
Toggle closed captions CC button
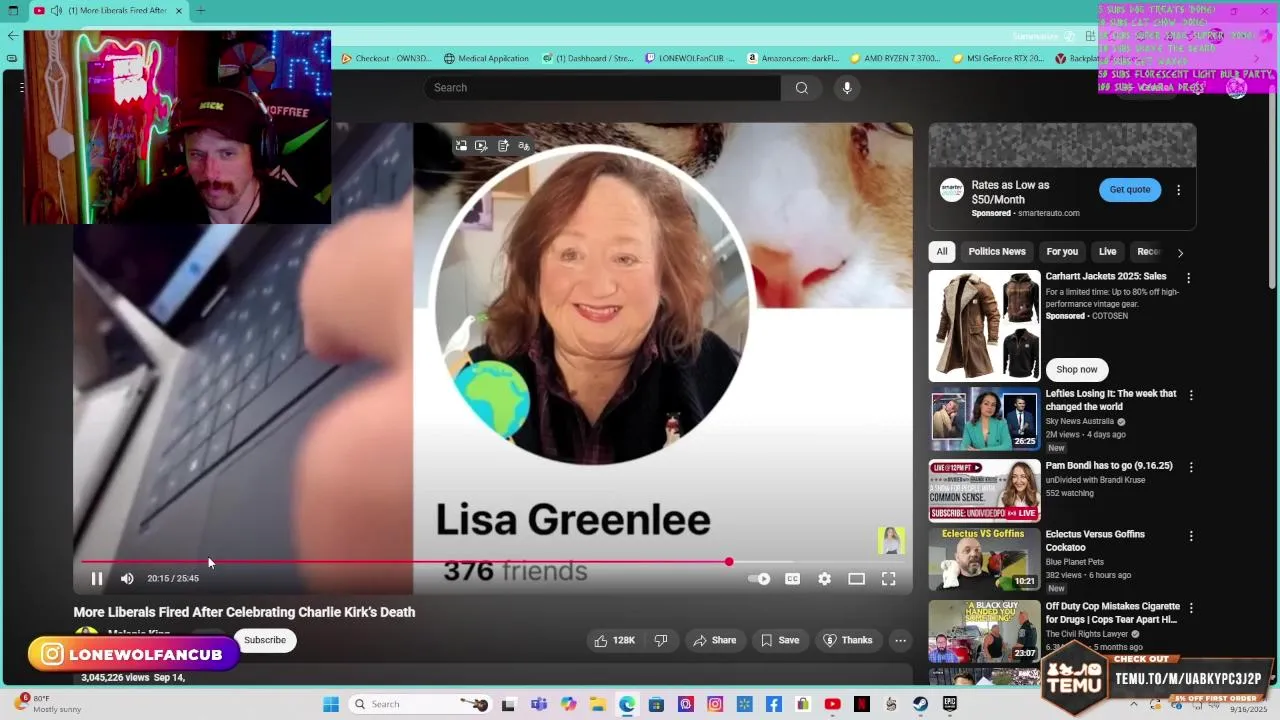[x=792, y=578]
